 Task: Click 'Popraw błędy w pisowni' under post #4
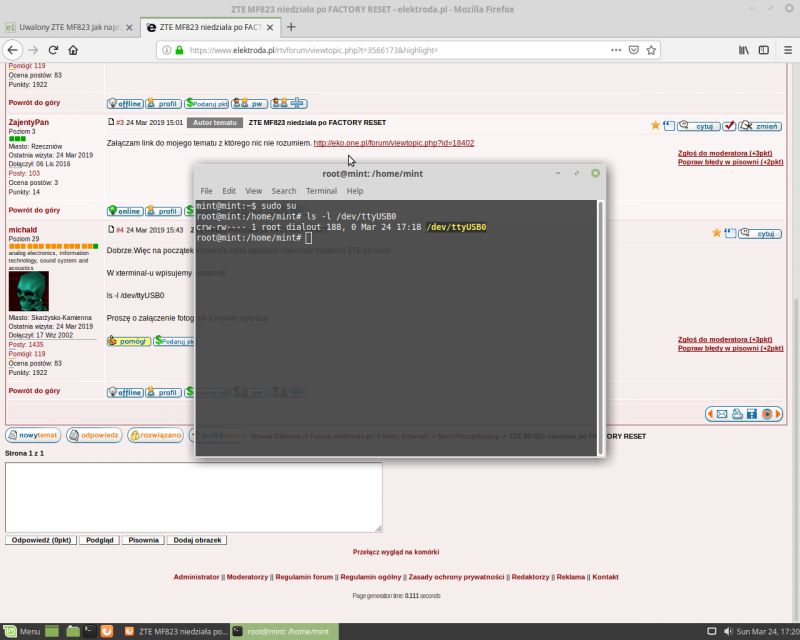tap(730, 349)
